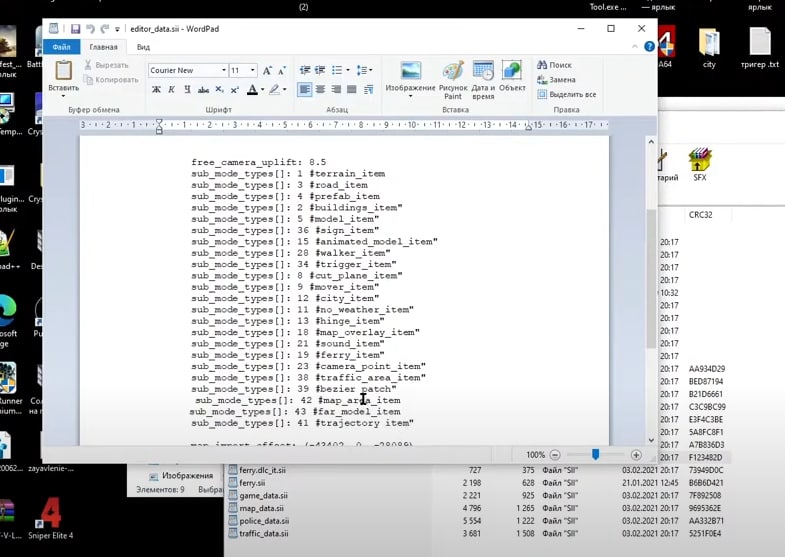Switch to the Вид ribbon tab

pyautogui.click(x=143, y=47)
